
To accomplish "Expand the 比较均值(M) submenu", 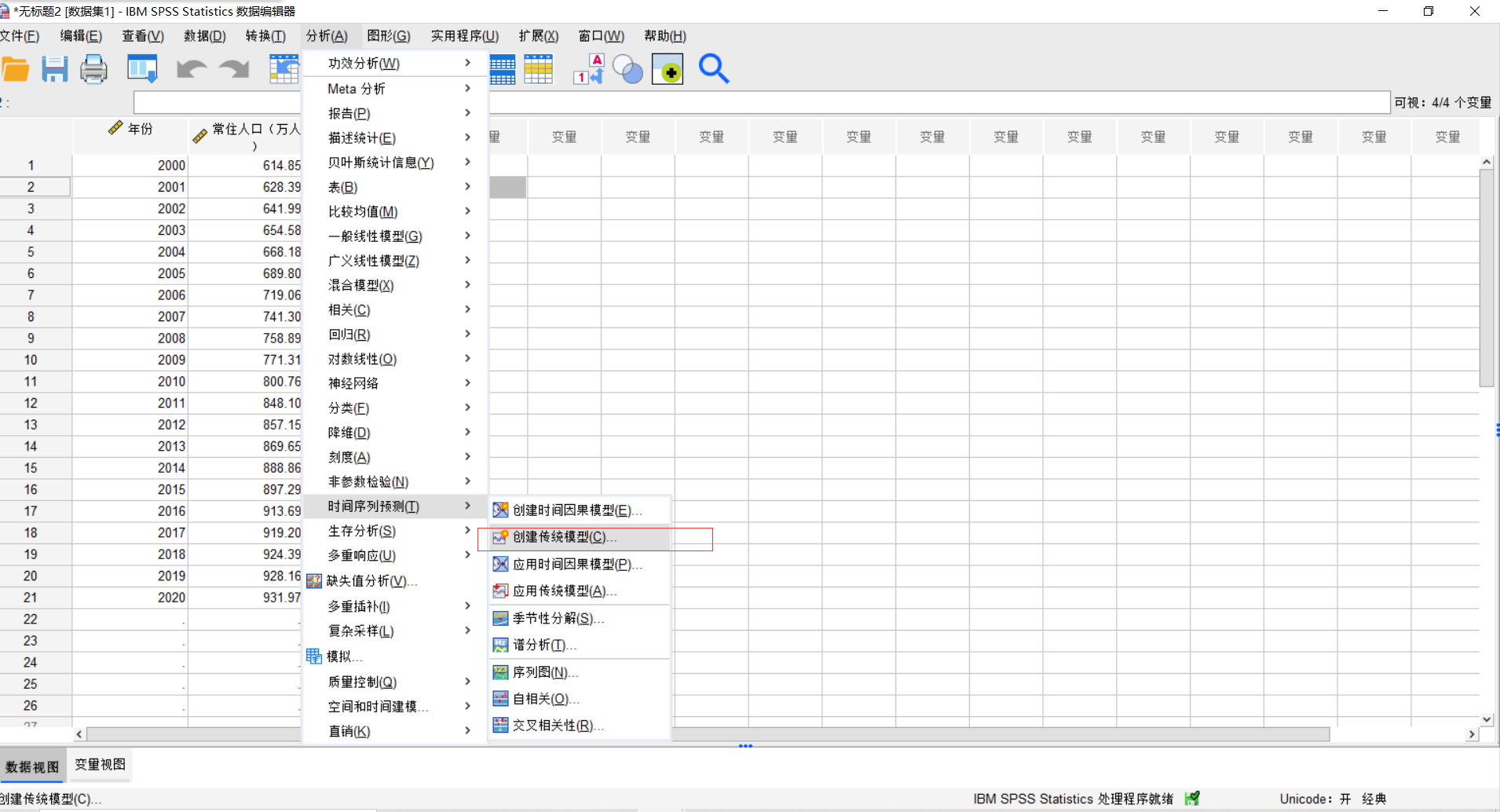I will click(394, 212).
